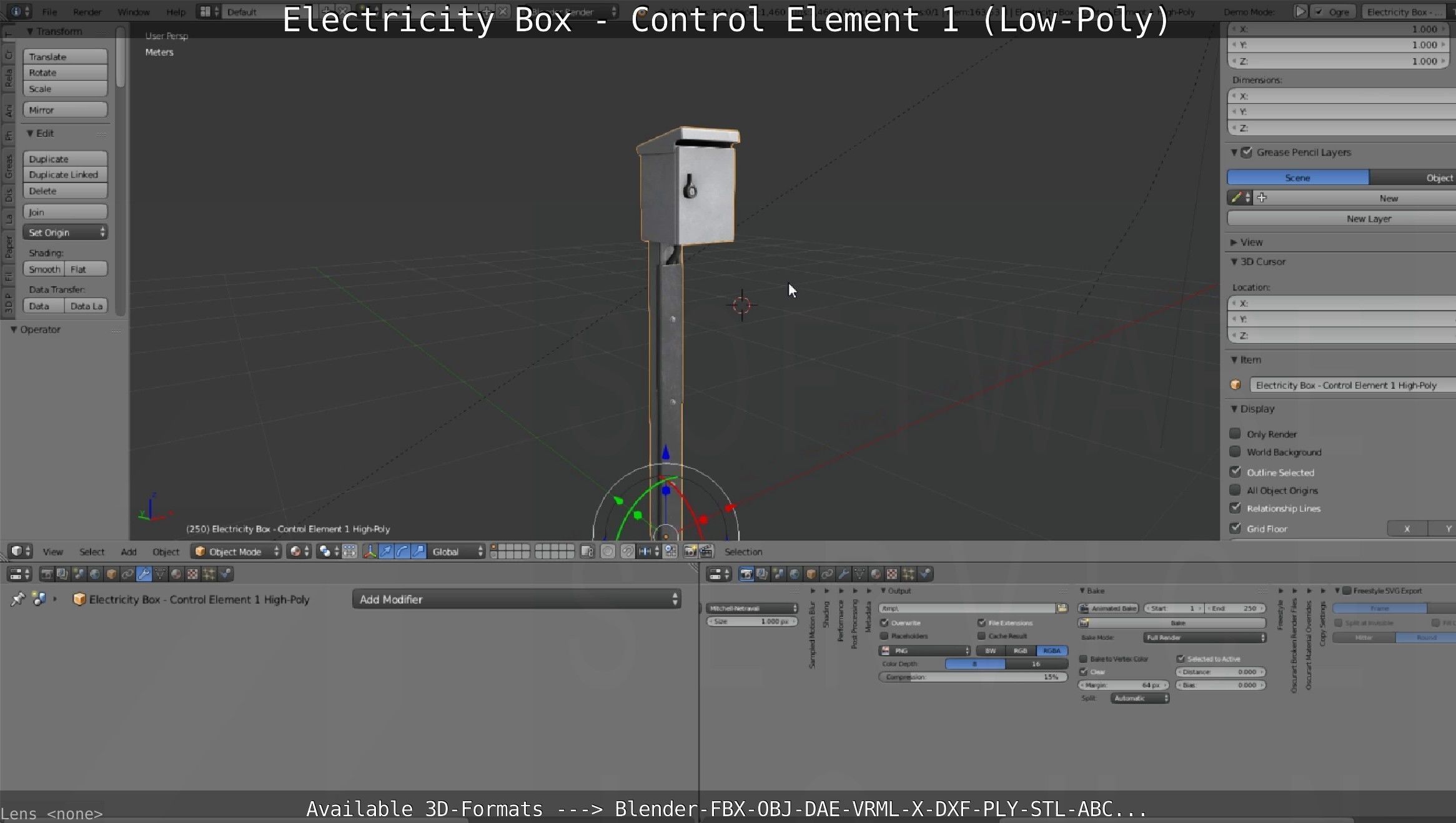Open the Scene tab icon in right properties editor

coord(778,574)
